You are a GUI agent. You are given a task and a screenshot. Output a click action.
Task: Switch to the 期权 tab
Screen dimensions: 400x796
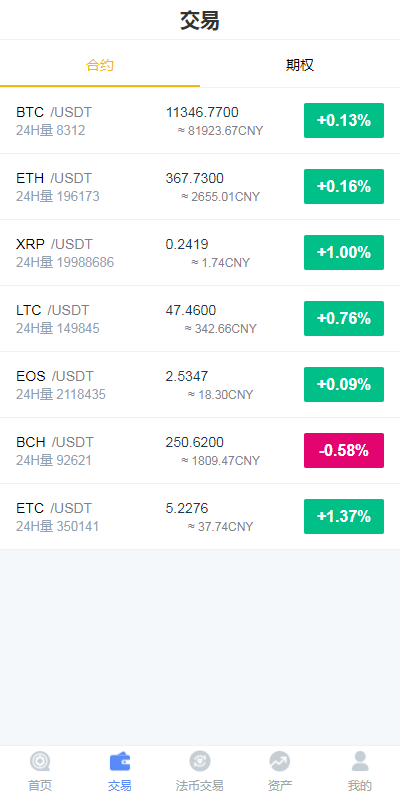click(x=300, y=65)
